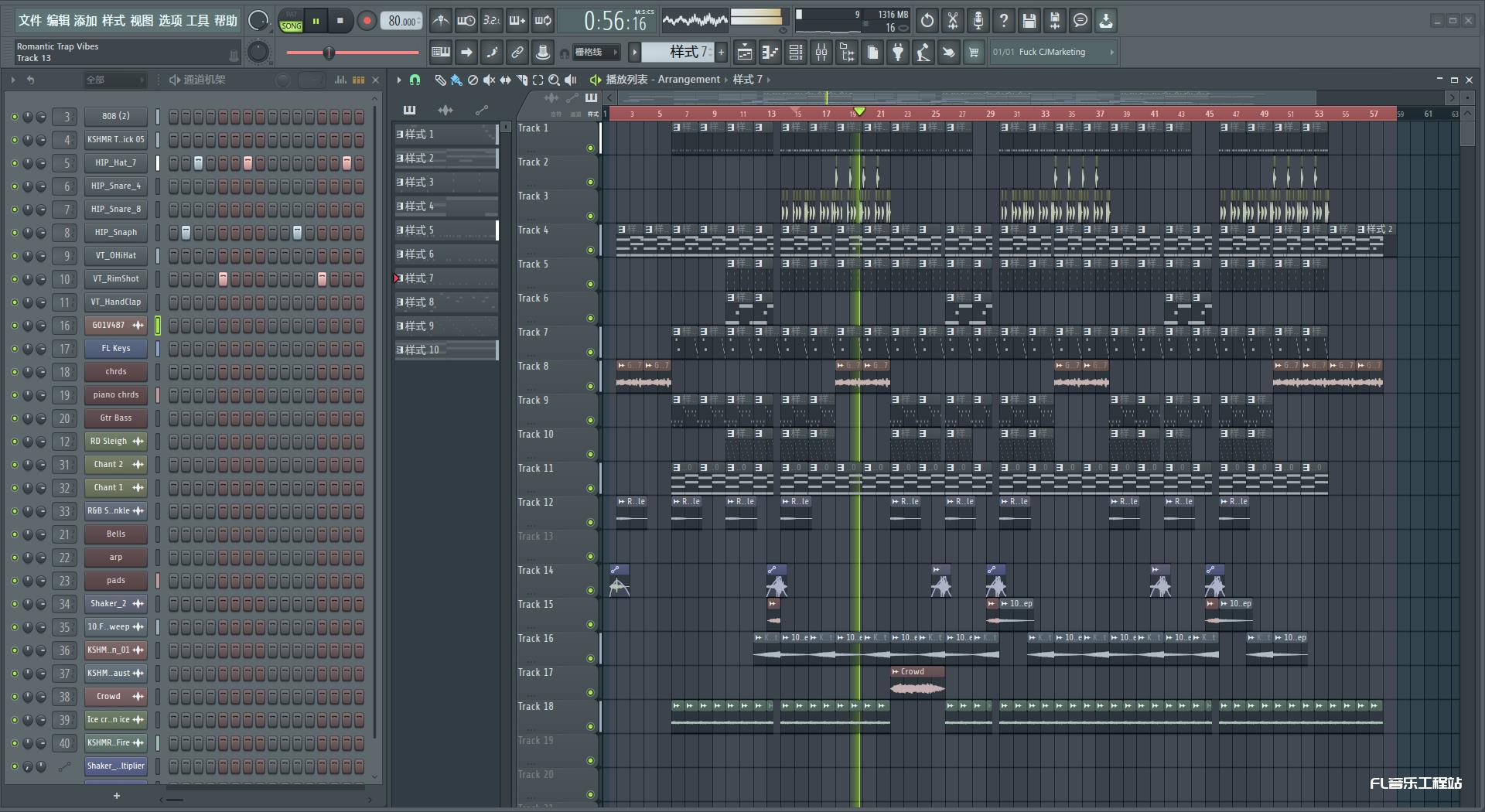Click the main pitch knob

258,52
